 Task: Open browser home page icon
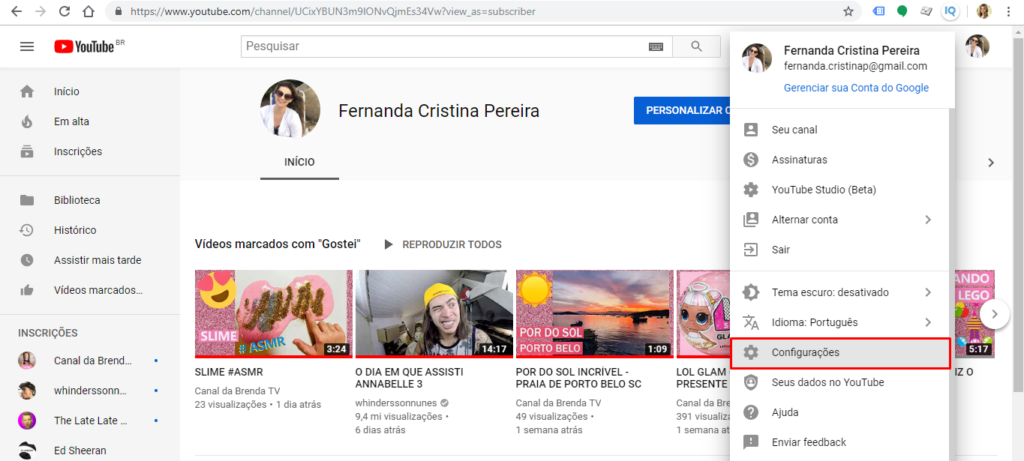(88, 11)
